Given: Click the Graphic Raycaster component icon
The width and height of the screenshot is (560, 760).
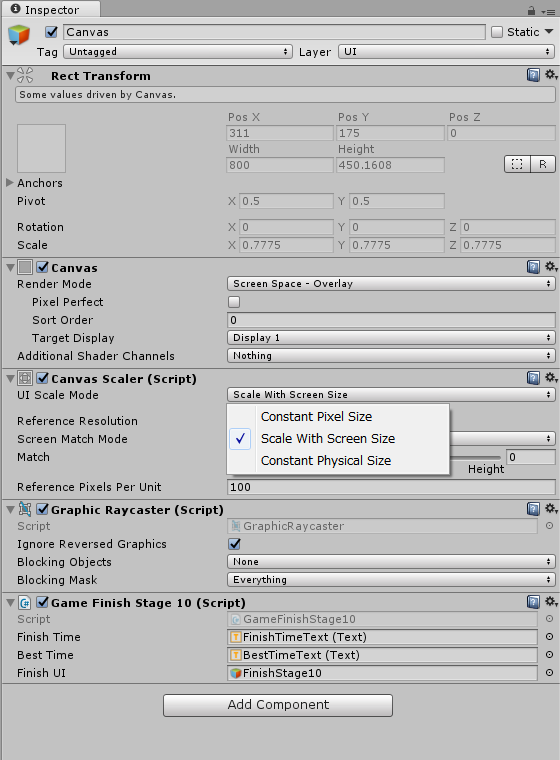Looking at the screenshot, I should [x=25, y=509].
